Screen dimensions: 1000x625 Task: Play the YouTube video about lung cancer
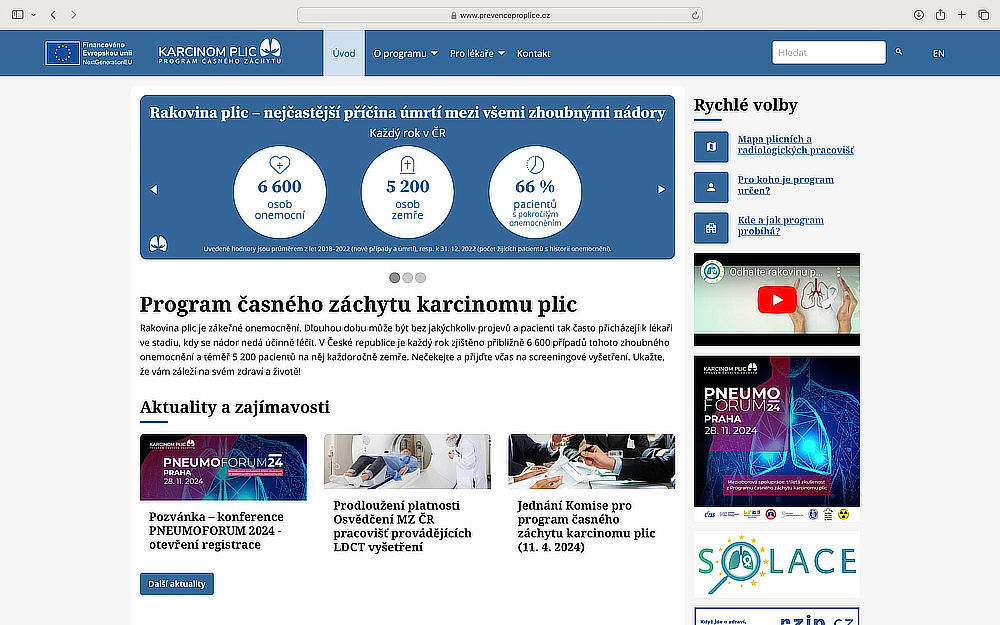click(777, 299)
